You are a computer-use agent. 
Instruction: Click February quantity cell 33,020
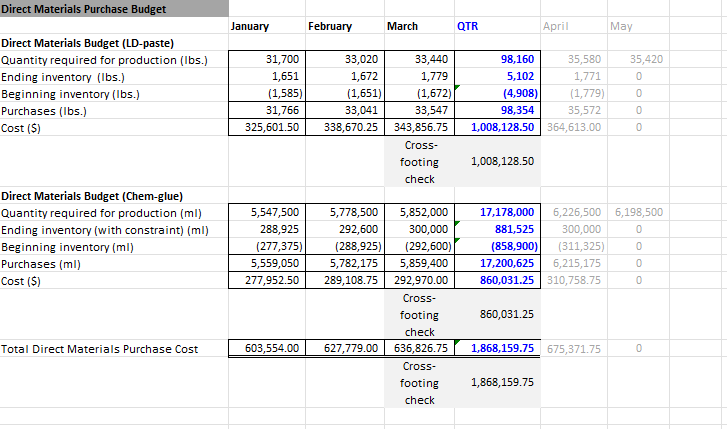[345, 59]
